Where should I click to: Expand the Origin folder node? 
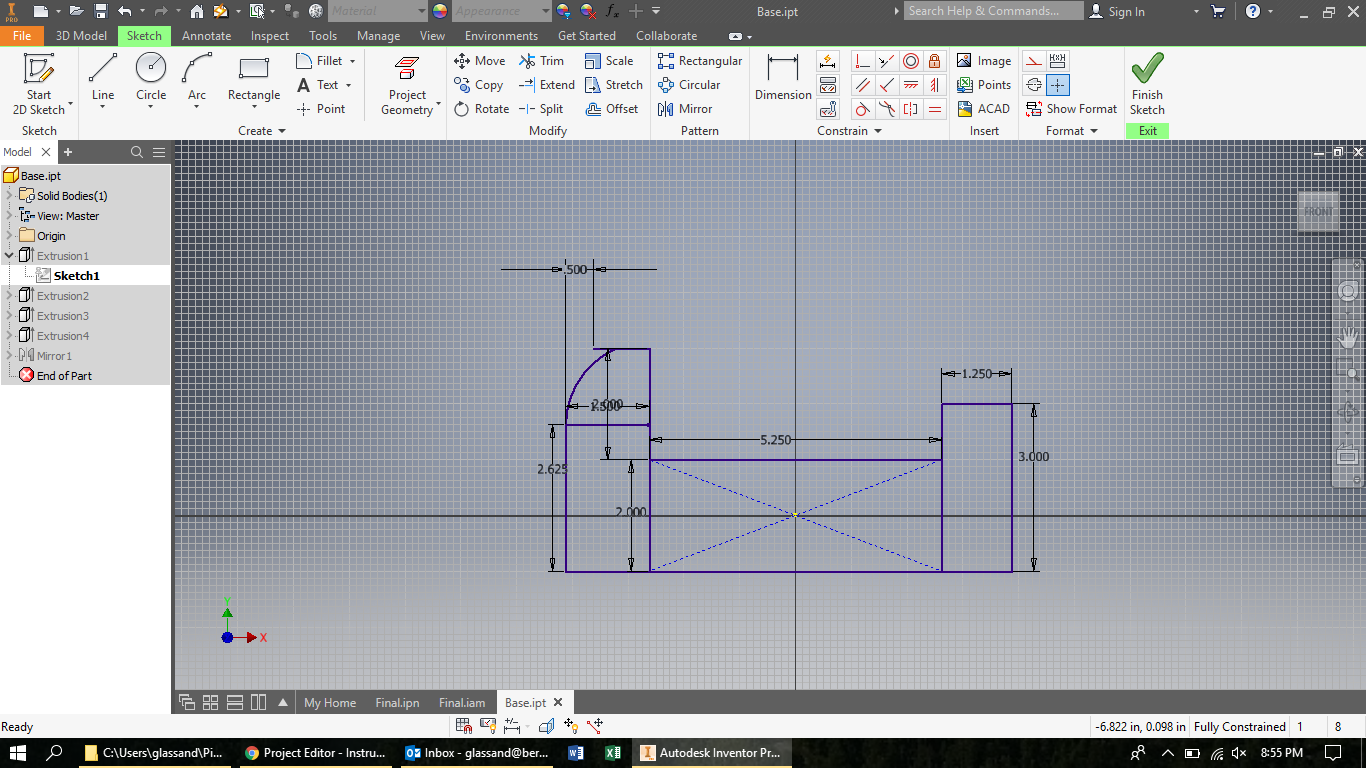click(x=10, y=236)
